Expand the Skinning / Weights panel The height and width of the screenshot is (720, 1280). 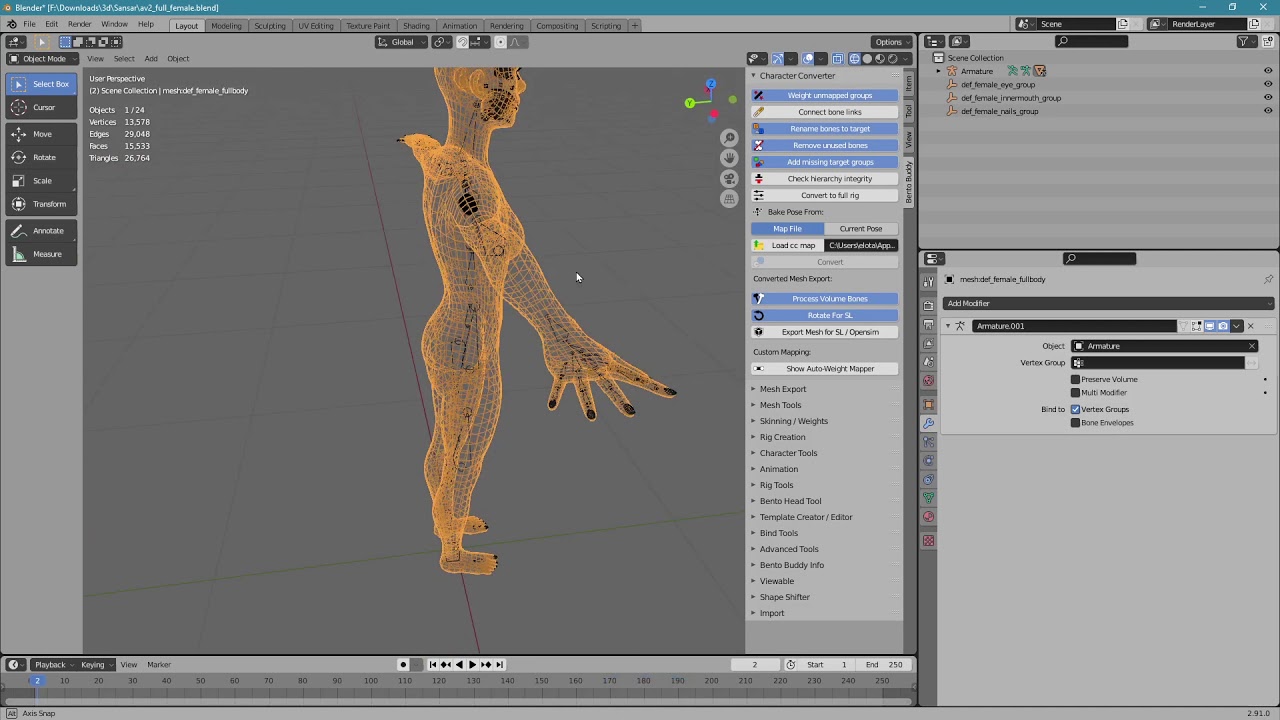[793, 421]
